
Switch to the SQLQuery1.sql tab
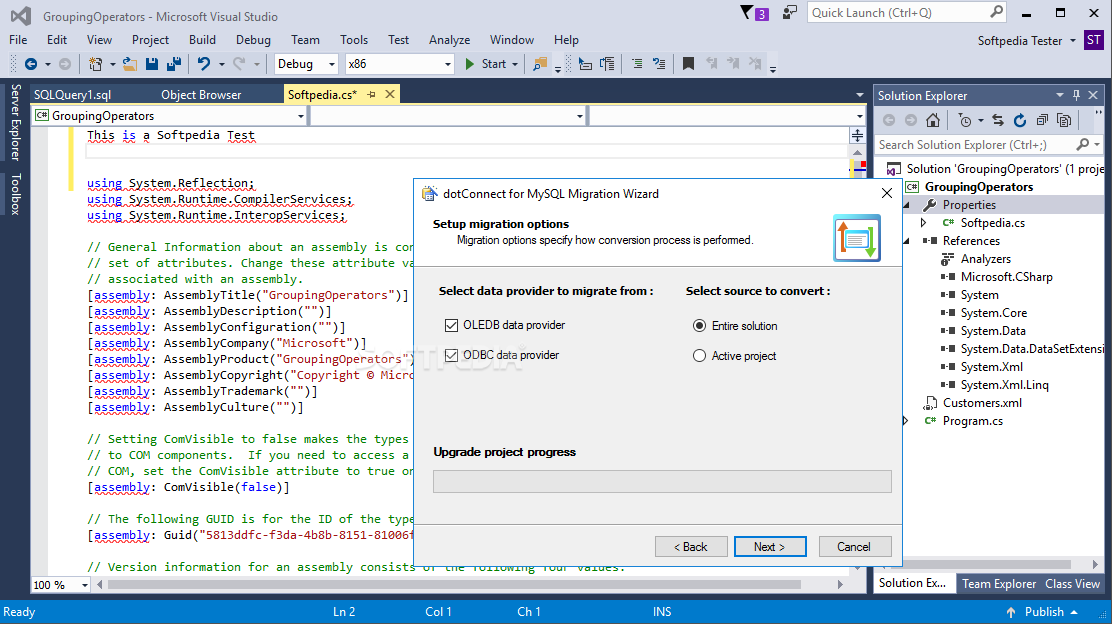[x=72, y=94]
